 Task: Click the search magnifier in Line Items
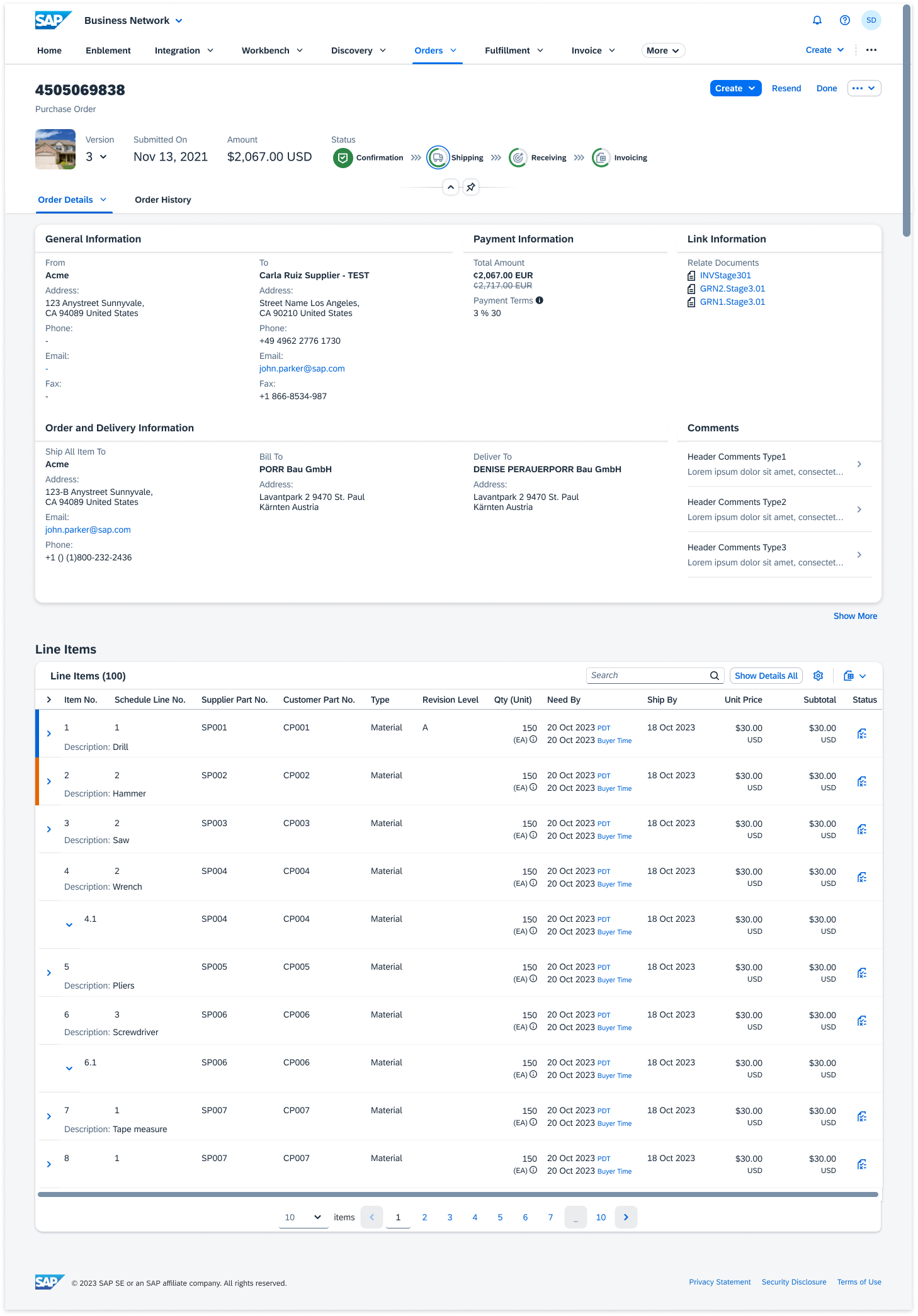pyautogui.click(x=715, y=676)
